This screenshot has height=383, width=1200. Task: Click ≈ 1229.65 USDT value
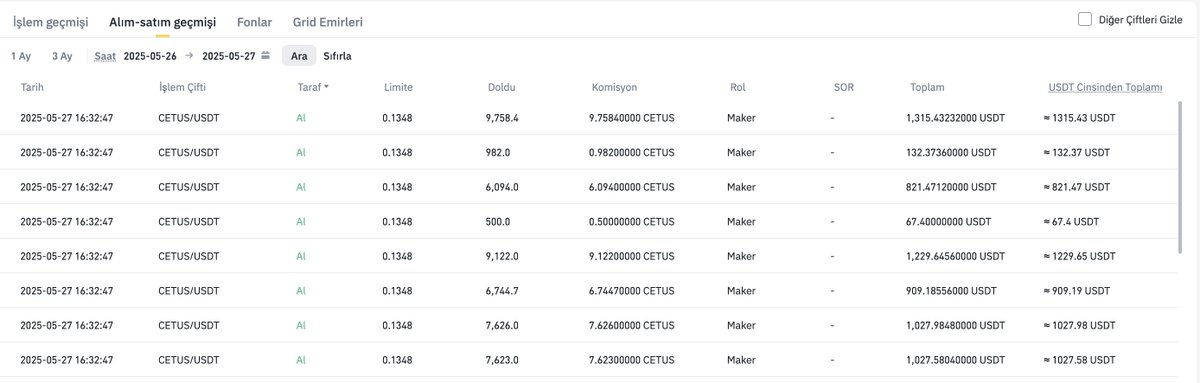[x=1079, y=256]
